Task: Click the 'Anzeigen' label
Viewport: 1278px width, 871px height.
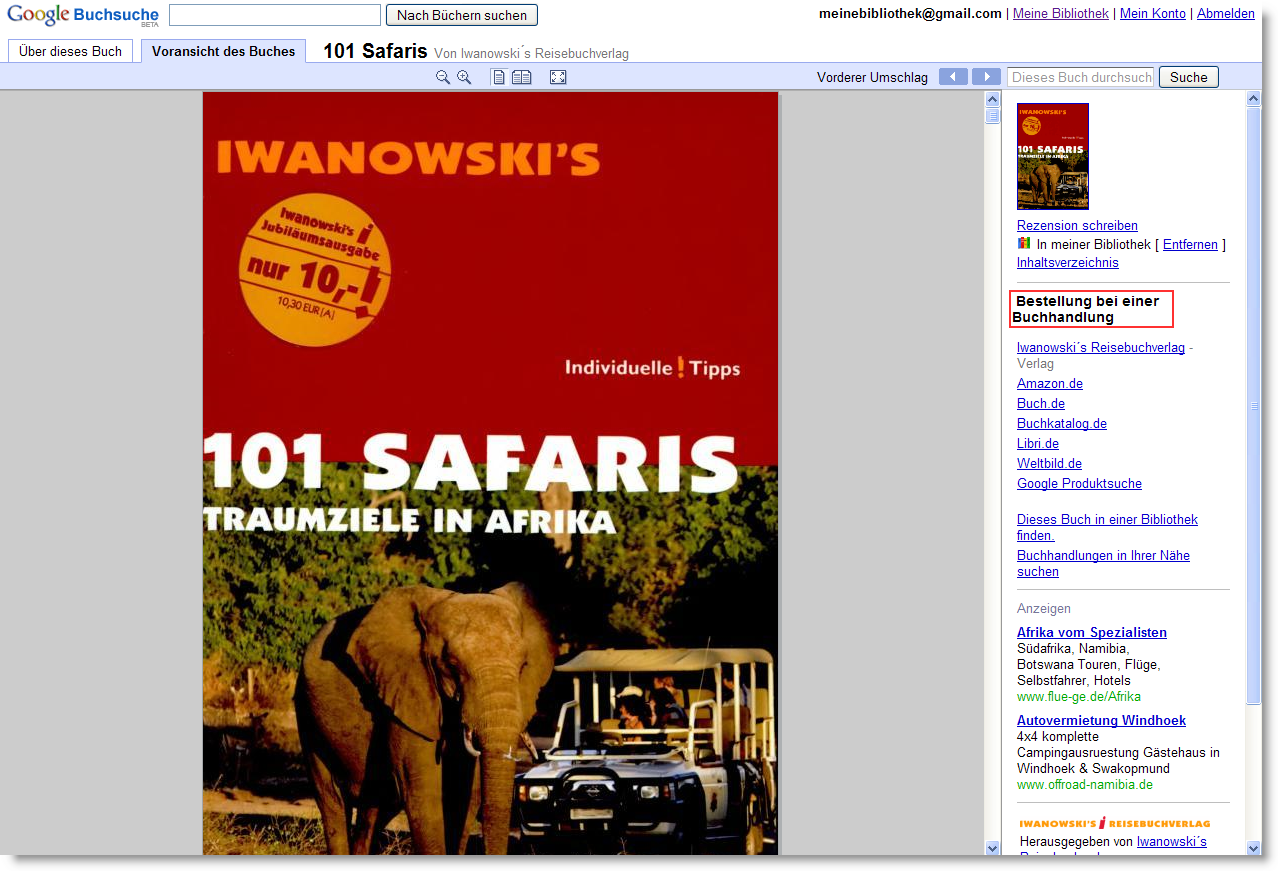Action: coord(1044,608)
